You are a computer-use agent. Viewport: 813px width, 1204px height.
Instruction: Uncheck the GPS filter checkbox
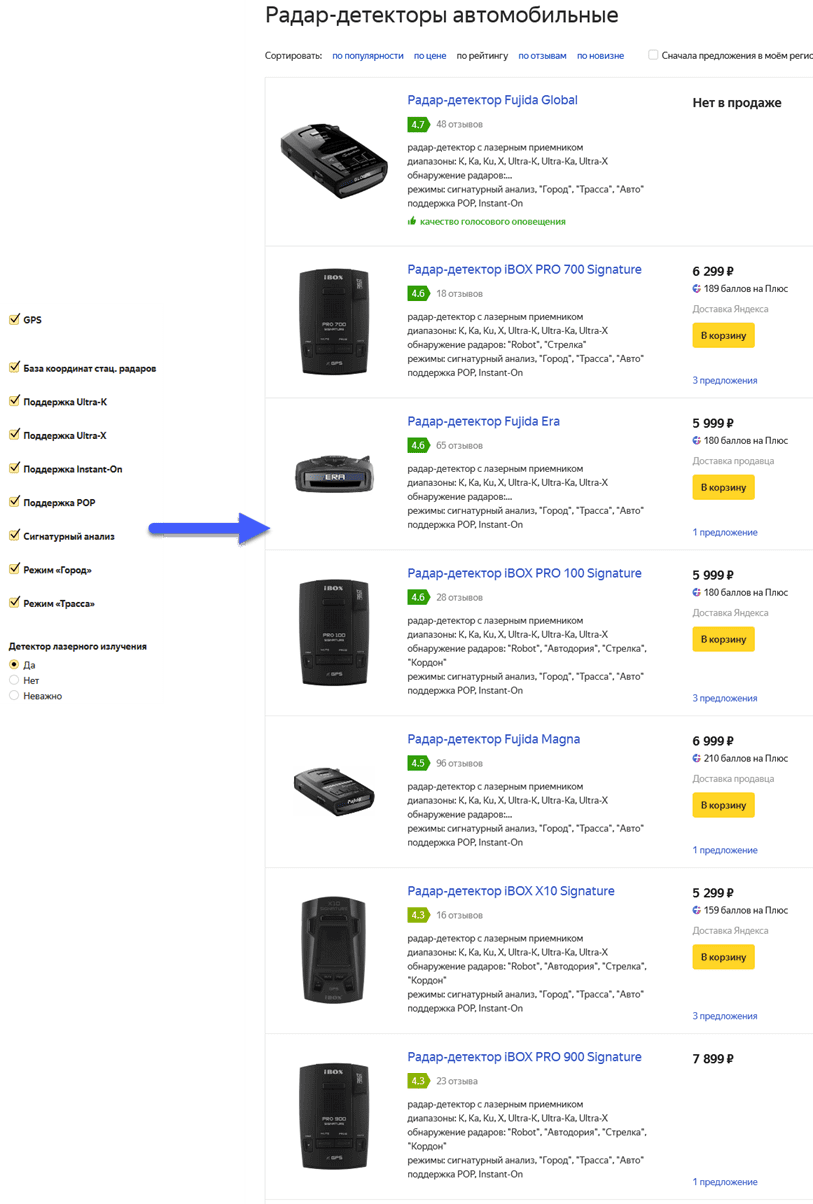tap(14, 320)
